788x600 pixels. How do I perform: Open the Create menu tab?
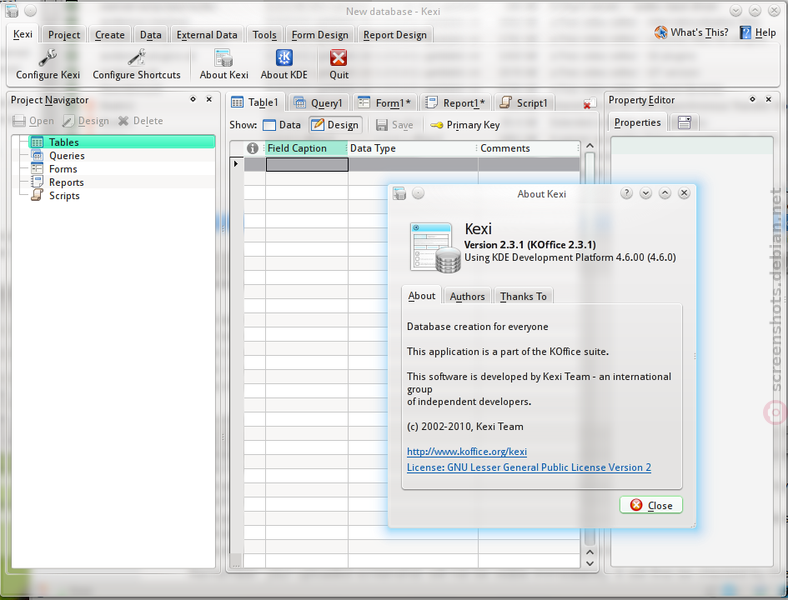coord(110,35)
